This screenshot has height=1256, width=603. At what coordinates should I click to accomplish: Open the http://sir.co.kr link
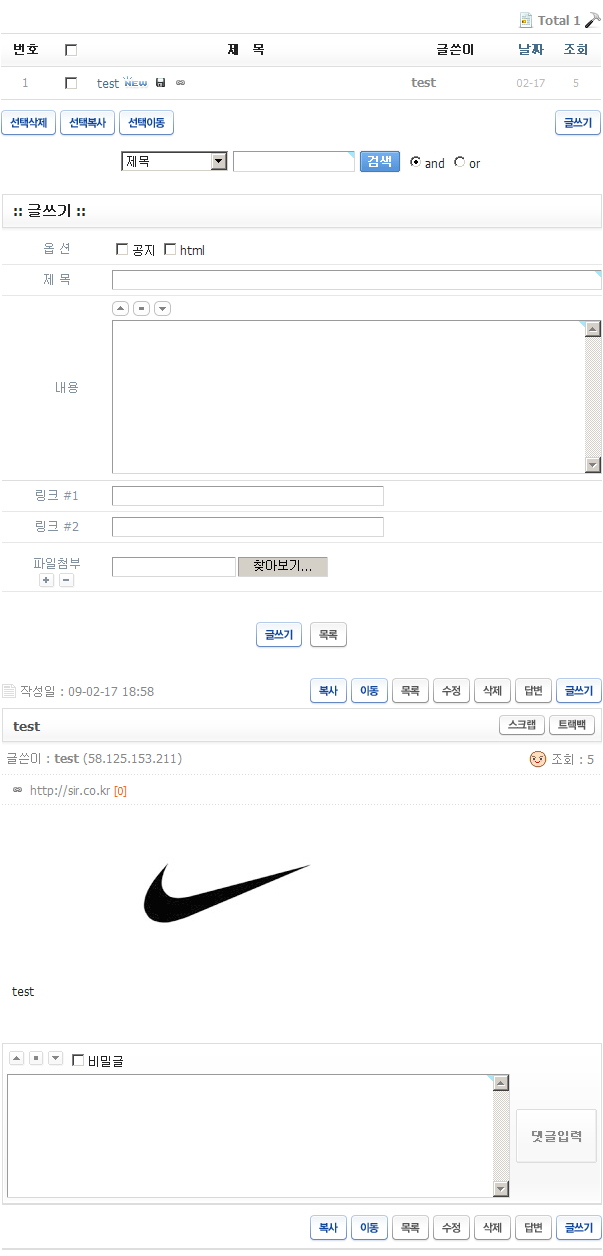coord(70,790)
